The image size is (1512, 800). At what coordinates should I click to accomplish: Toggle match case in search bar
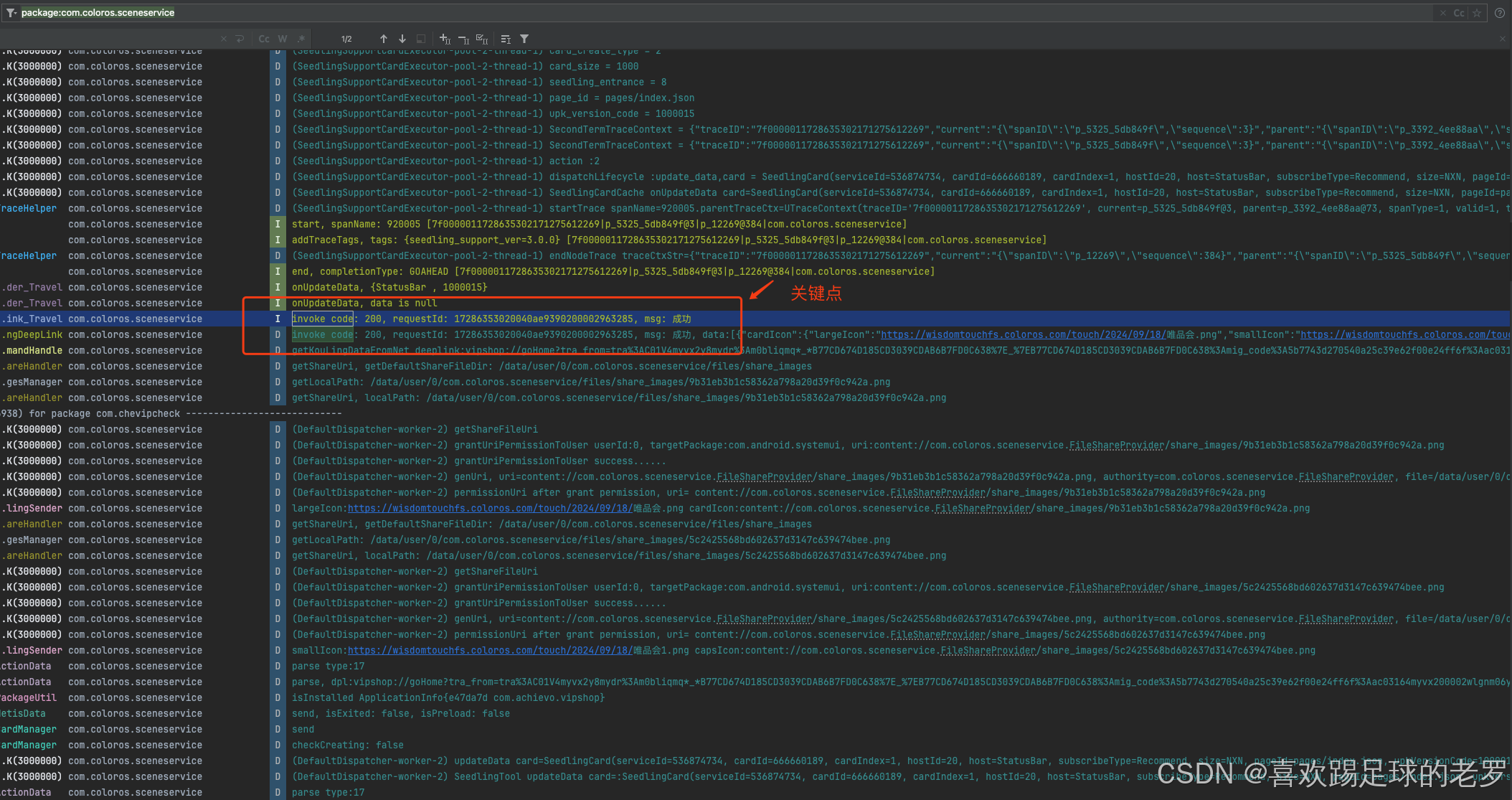point(264,39)
